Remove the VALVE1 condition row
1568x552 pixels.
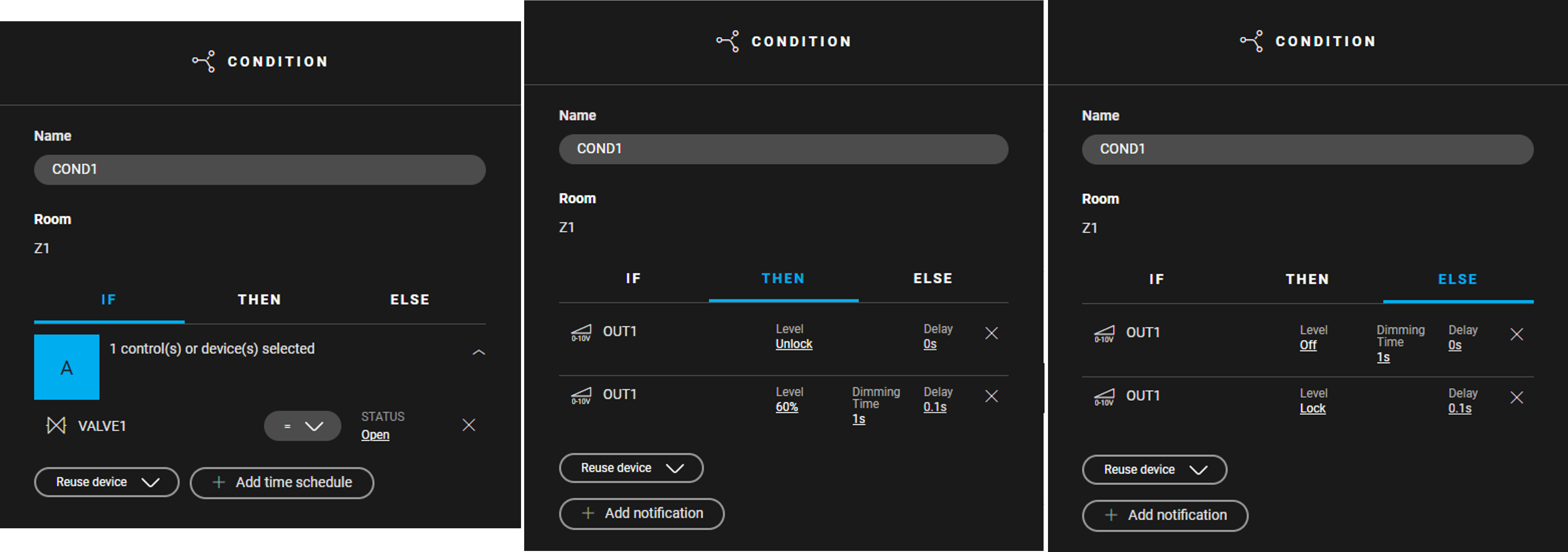coord(469,425)
